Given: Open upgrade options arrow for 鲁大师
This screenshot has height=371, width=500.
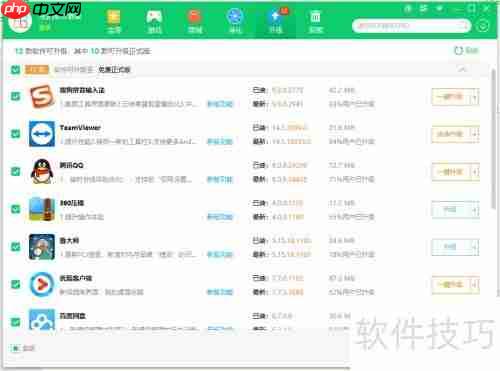Looking at the screenshot, I should pyautogui.click(x=475, y=247).
